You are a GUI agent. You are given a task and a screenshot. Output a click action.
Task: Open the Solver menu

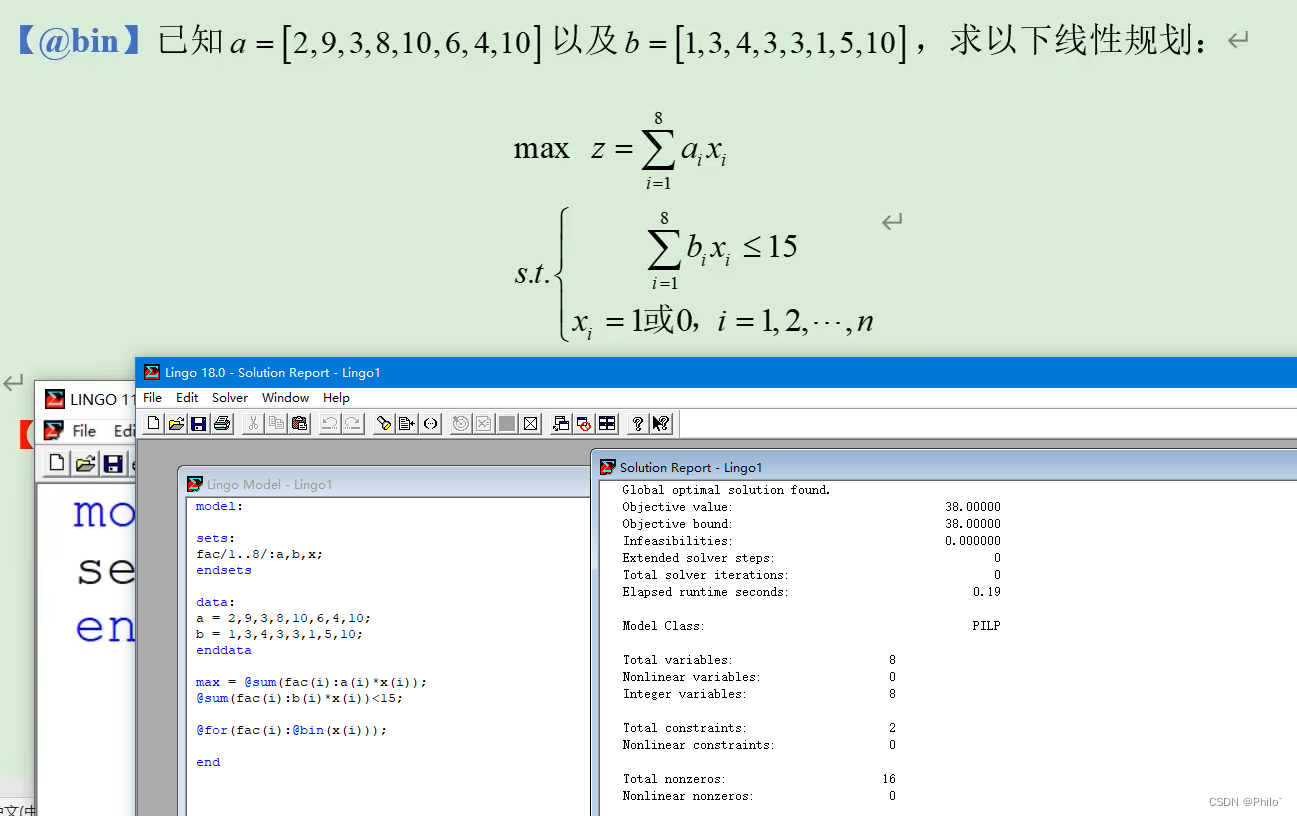[230, 397]
